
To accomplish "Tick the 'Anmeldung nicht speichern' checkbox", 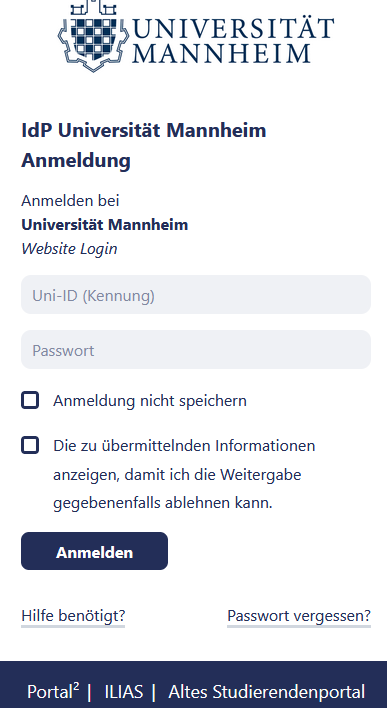I will click(30, 401).
